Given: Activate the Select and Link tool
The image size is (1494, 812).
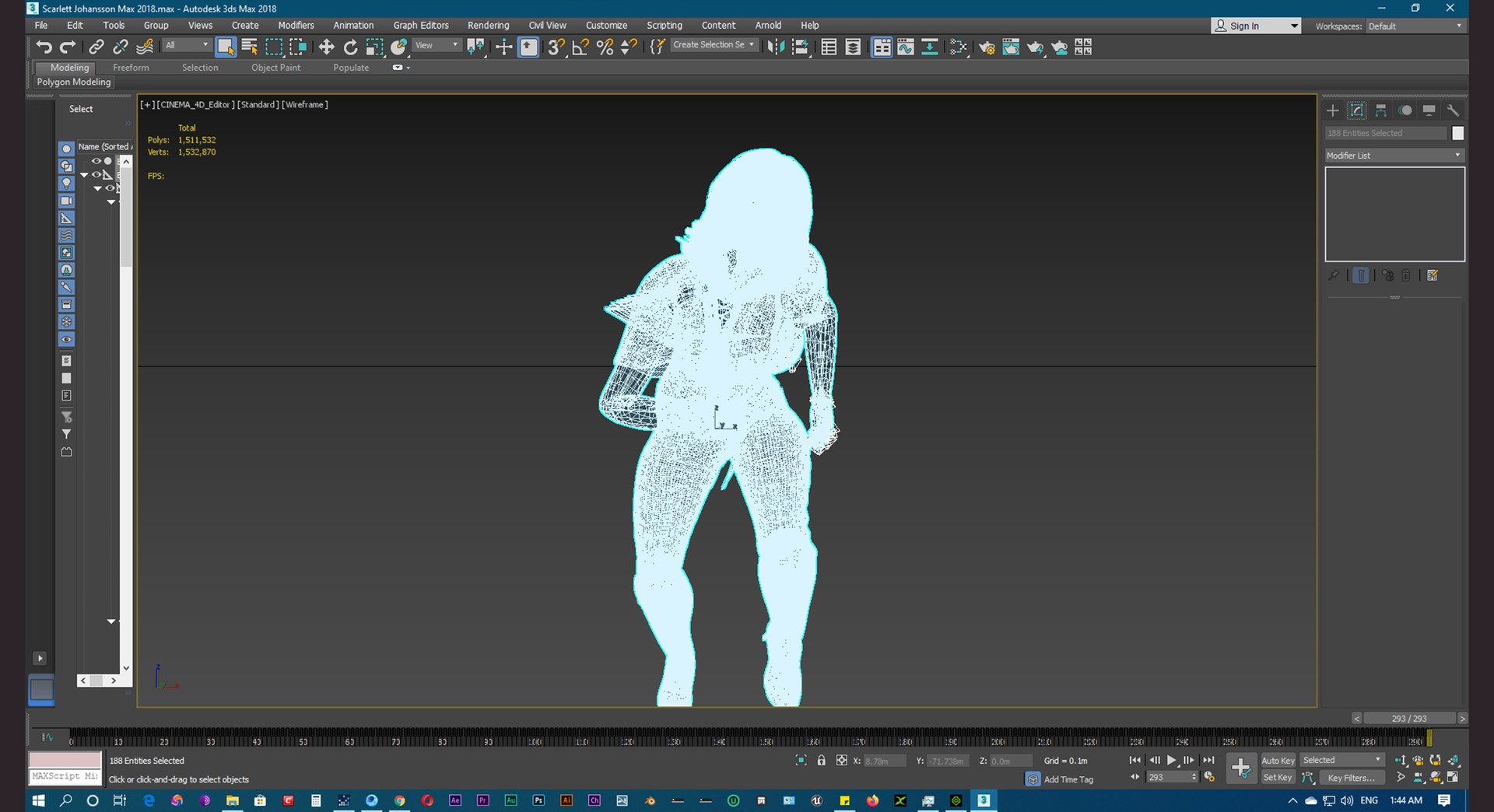Looking at the screenshot, I should (x=96, y=47).
